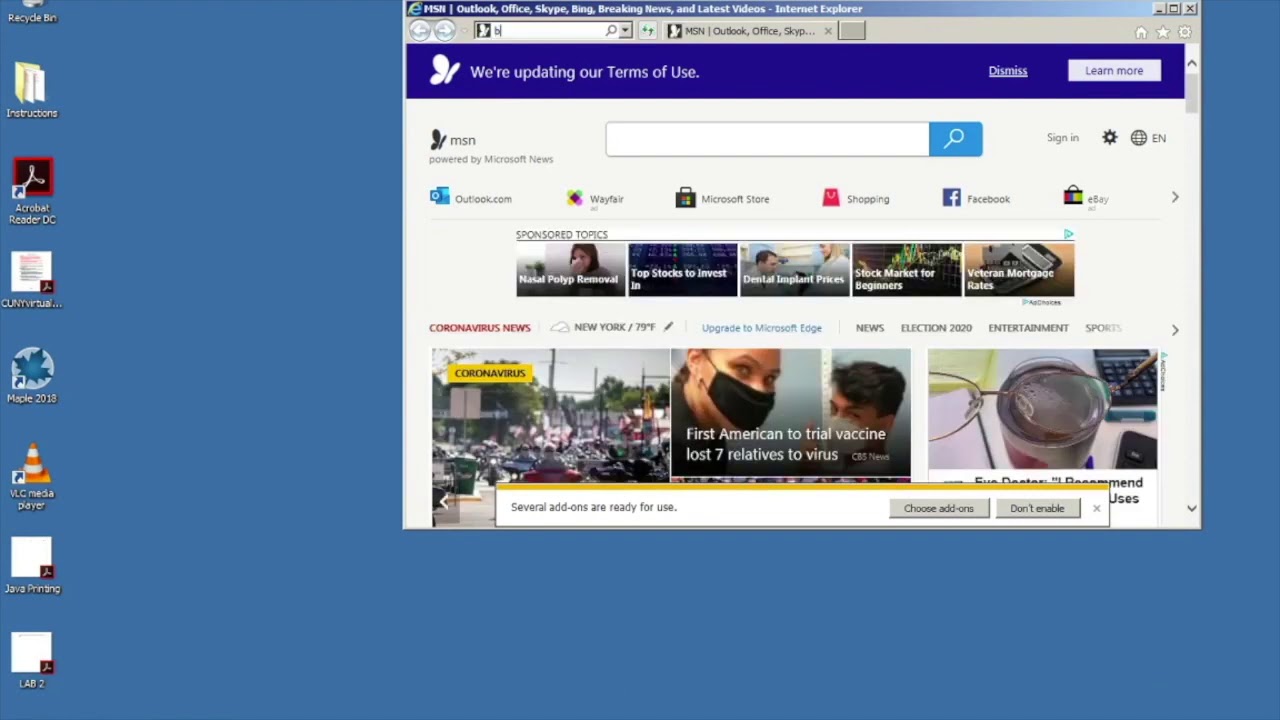
Task: Select the Maple 2018 desktop shortcut
Action: [32, 375]
